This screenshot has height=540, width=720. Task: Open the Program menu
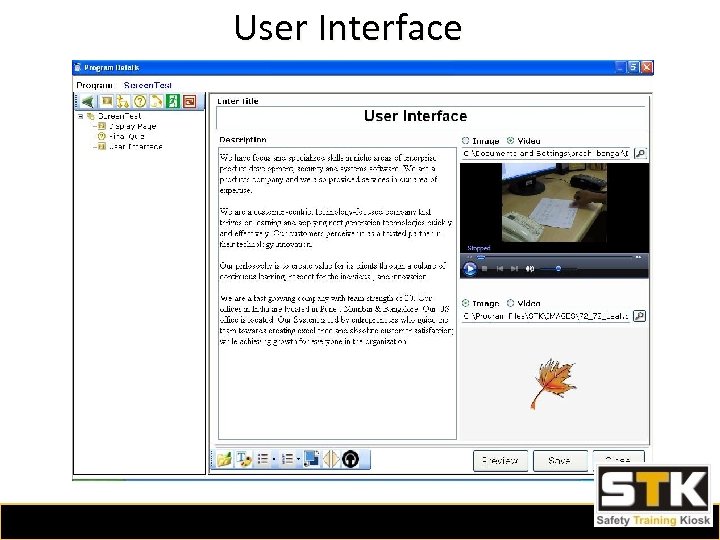[x=94, y=85]
